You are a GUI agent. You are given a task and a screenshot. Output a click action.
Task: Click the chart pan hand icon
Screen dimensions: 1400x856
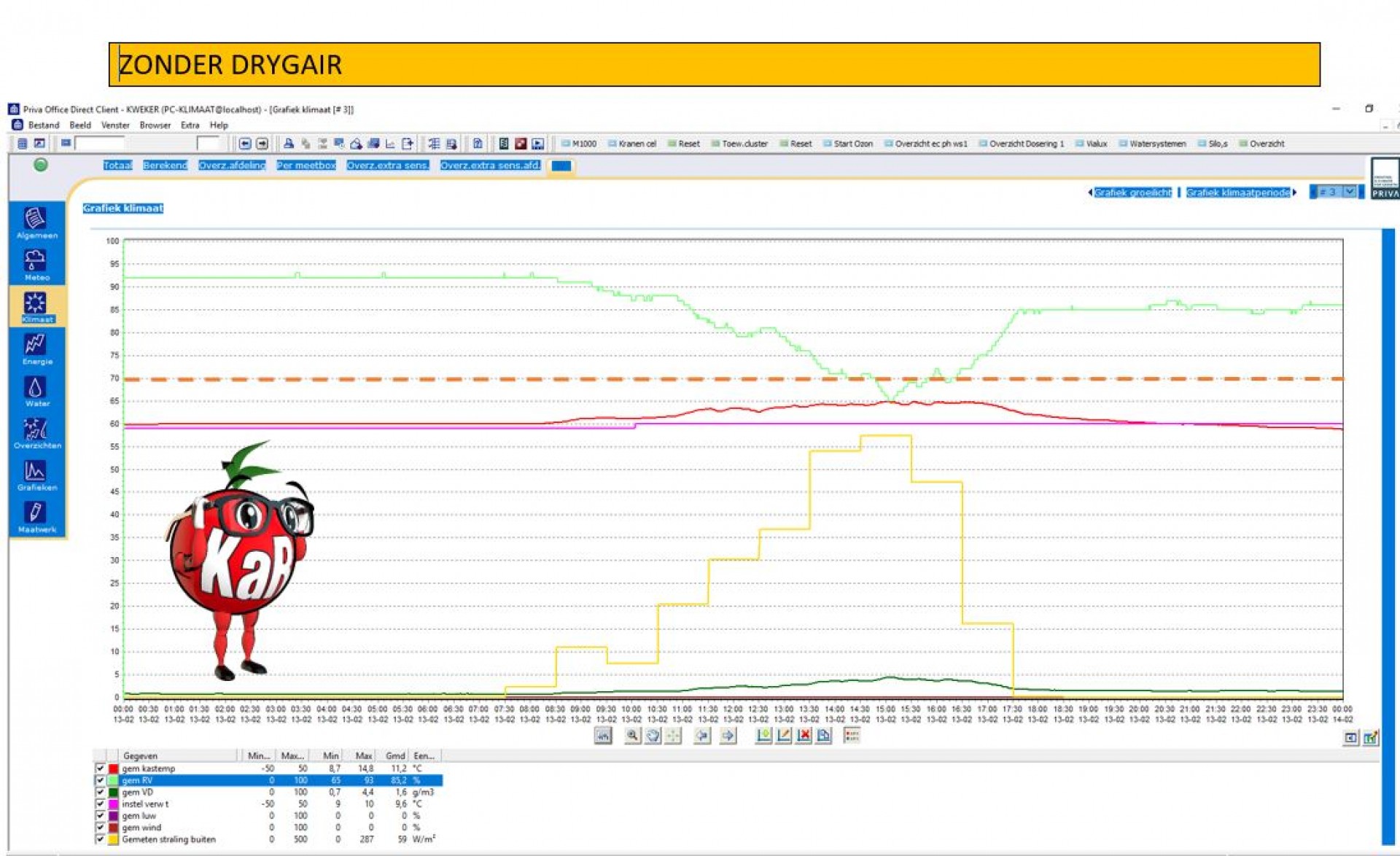653,736
